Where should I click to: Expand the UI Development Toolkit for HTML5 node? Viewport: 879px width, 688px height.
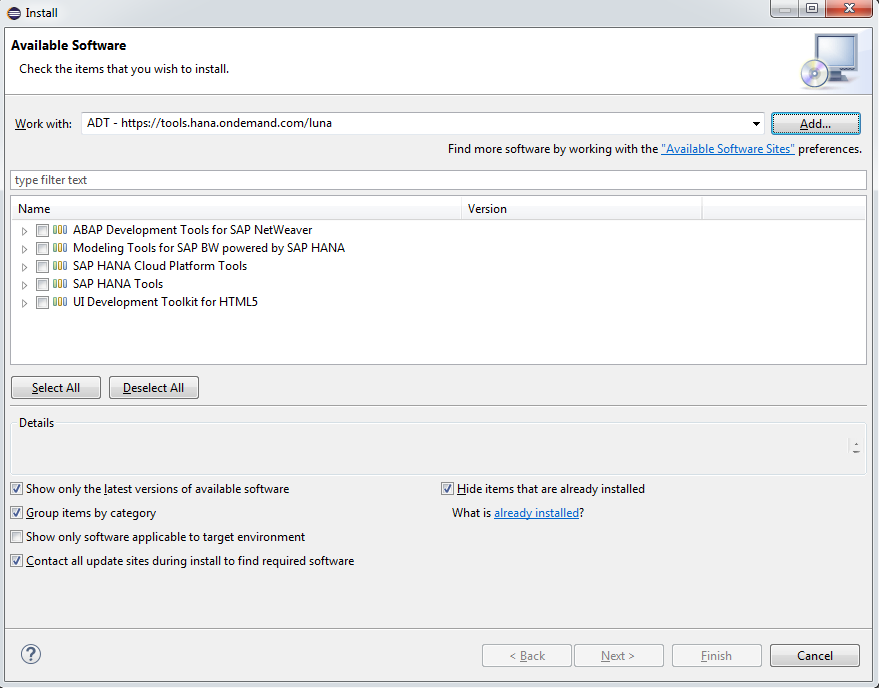(24, 303)
